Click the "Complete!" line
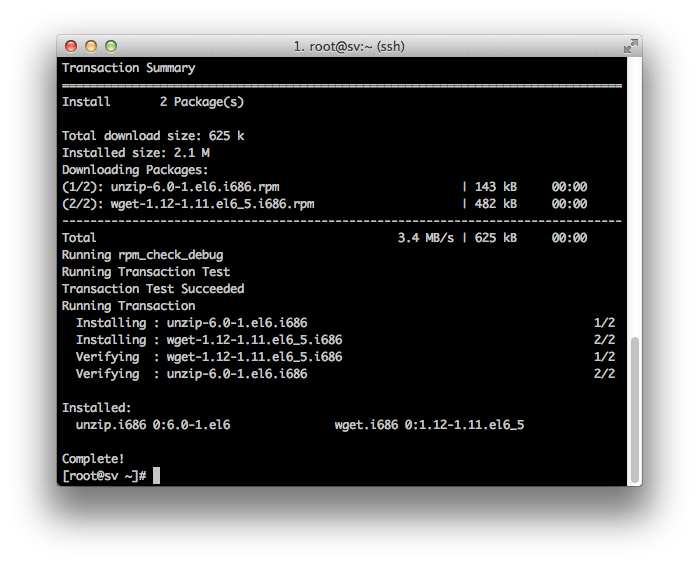699x565 pixels. click(93, 459)
